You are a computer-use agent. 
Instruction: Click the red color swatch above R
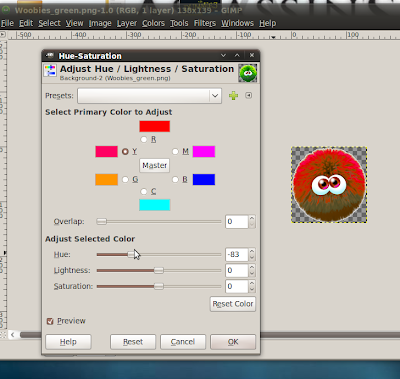[x=155, y=126]
